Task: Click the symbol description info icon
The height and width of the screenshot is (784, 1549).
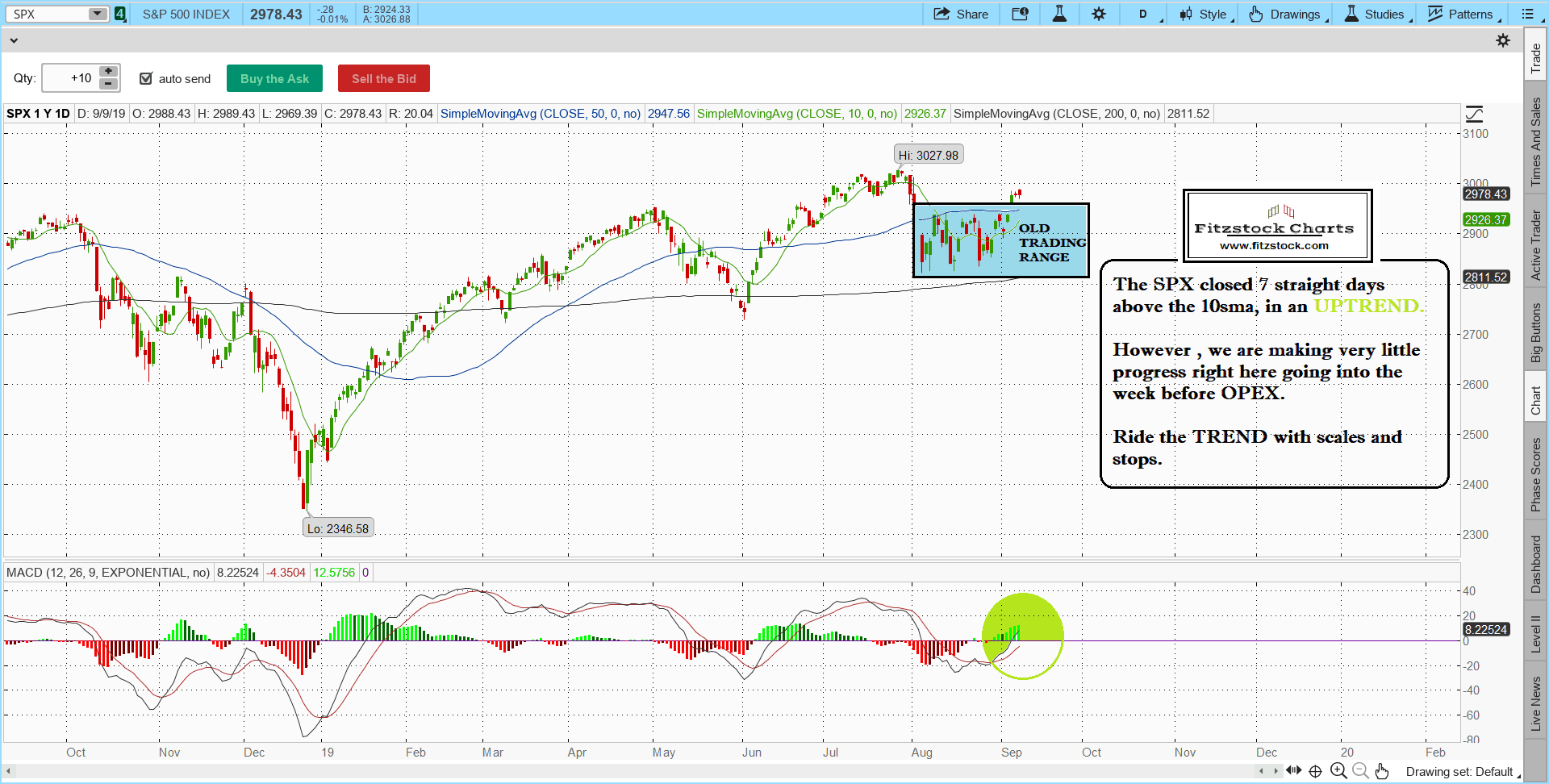Action: point(1020,14)
